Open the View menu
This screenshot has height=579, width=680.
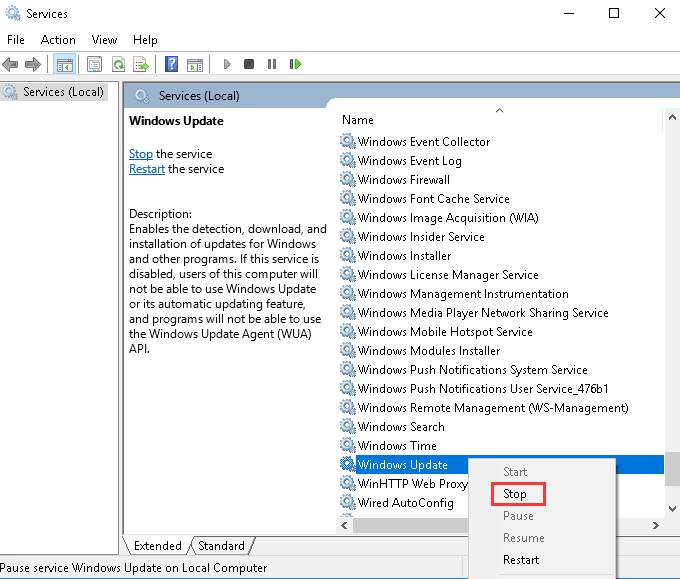click(104, 40)
